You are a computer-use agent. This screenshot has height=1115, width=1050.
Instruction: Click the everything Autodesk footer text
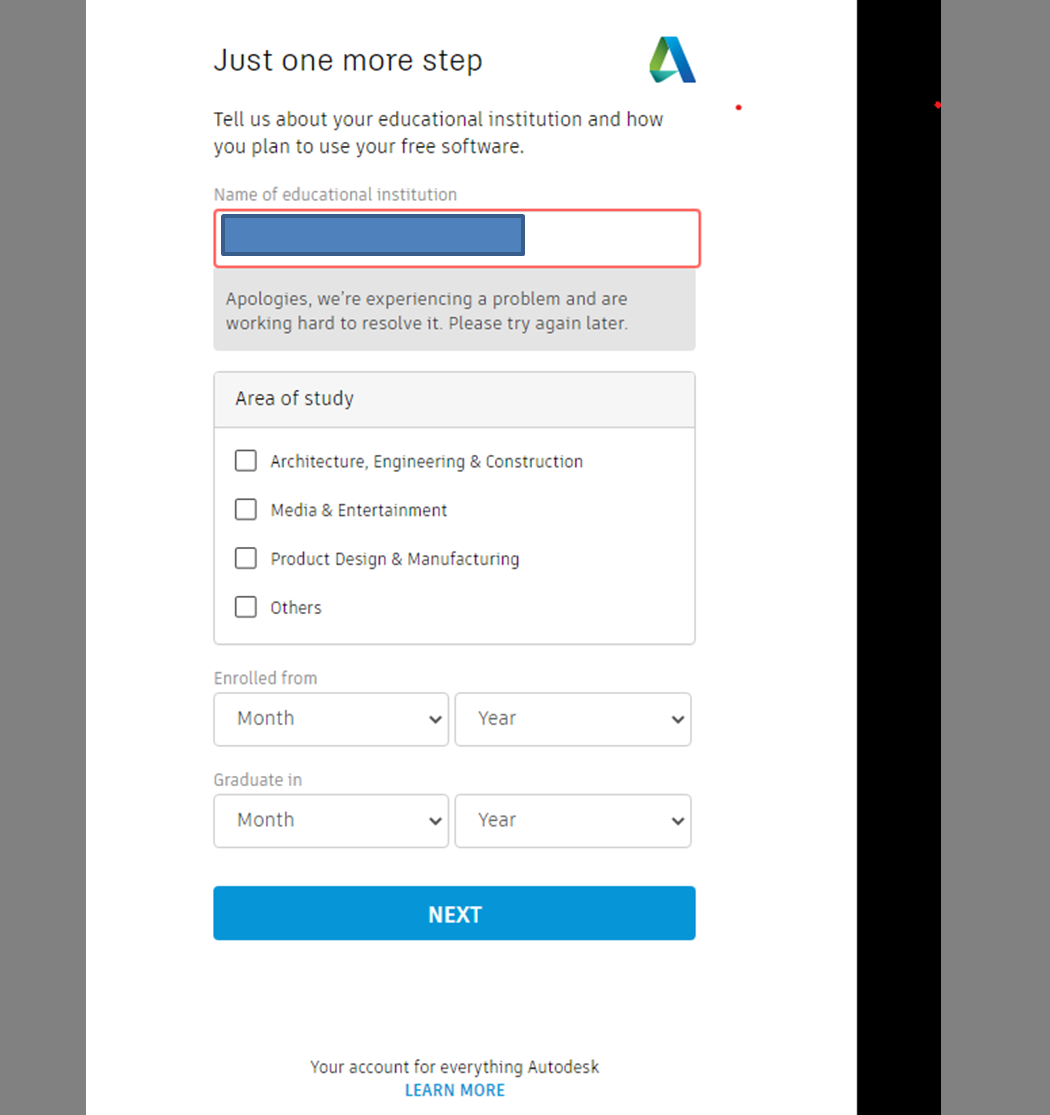coord(455,1067)
